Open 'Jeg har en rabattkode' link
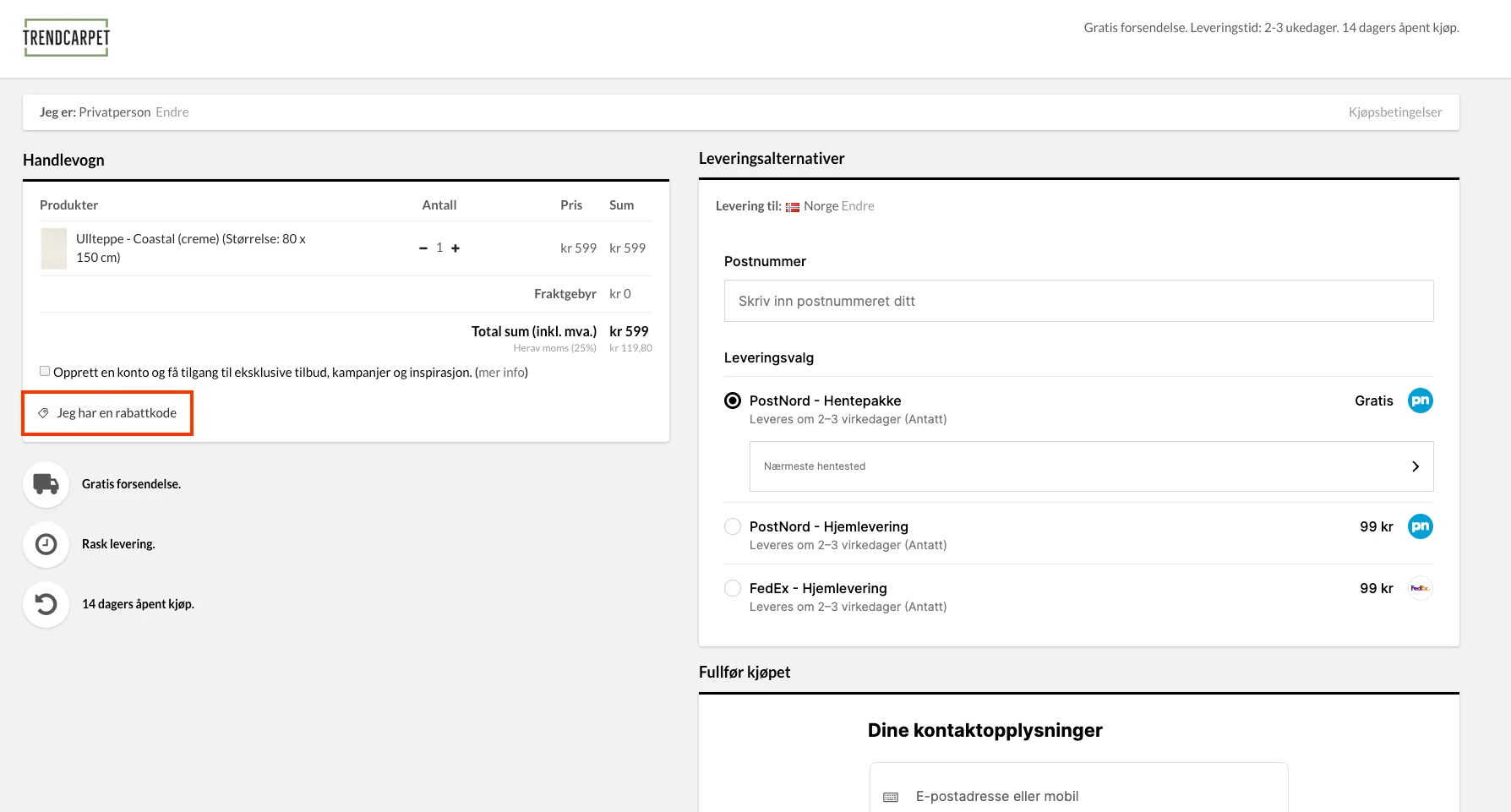This screenshot has height=812, width=1511. coord(117,413)
